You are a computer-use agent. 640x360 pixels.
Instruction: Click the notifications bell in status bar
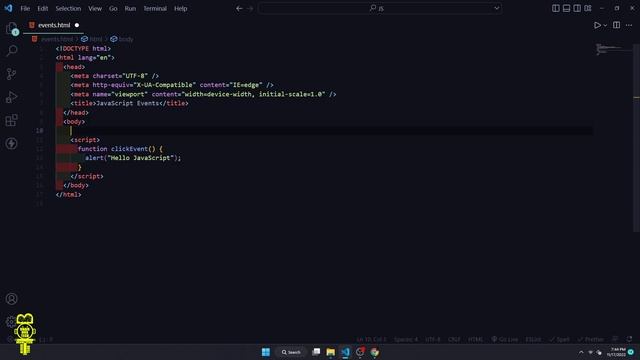click(629, 339)
